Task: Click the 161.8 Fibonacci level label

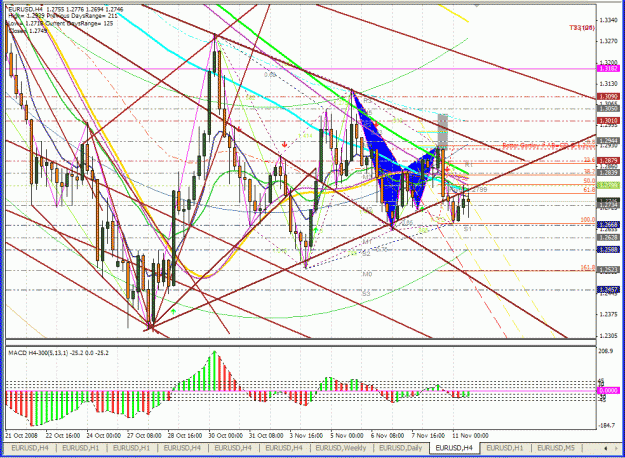Action: tap(588, 267)
